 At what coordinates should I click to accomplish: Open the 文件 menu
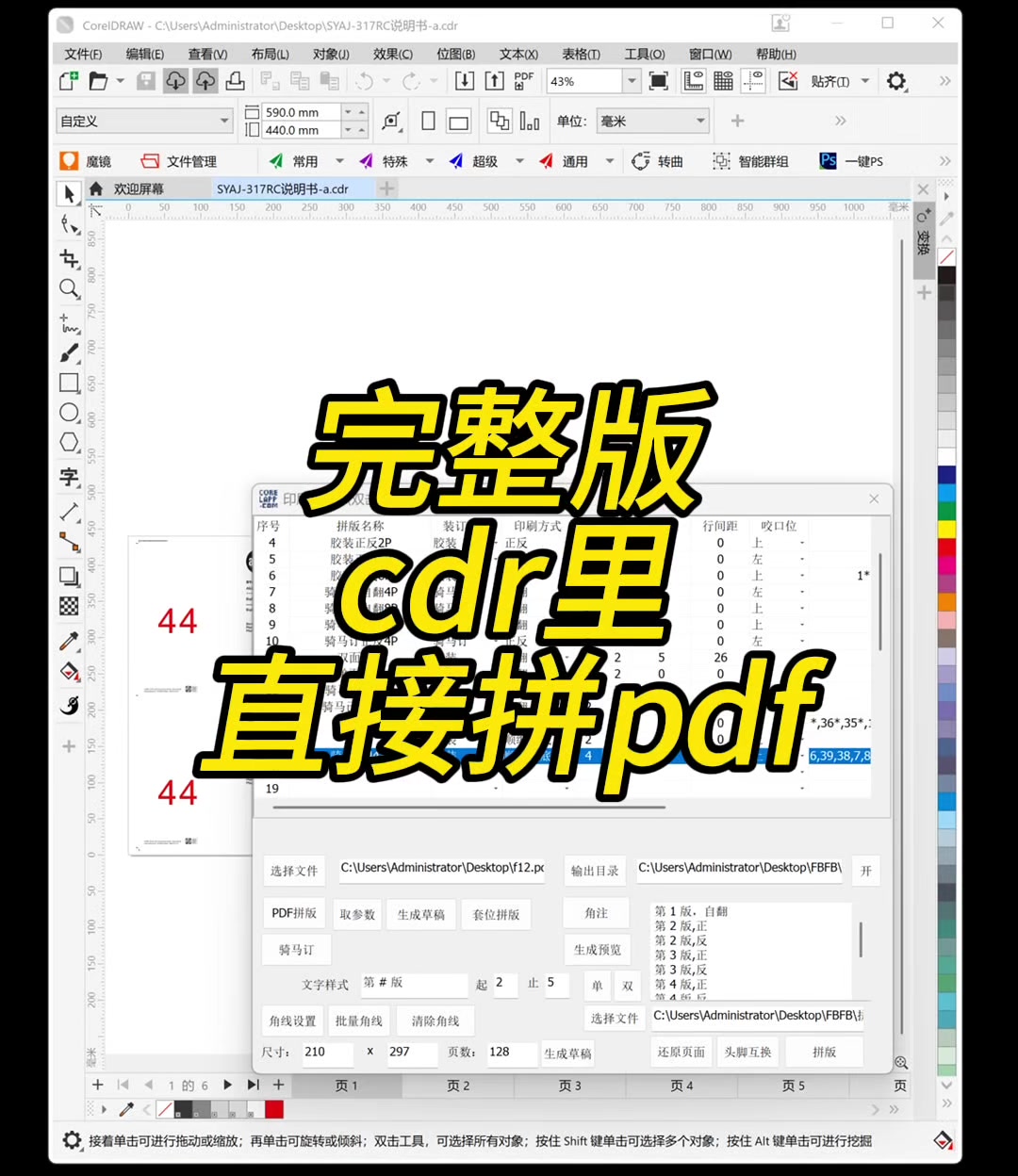coord(81,54)
